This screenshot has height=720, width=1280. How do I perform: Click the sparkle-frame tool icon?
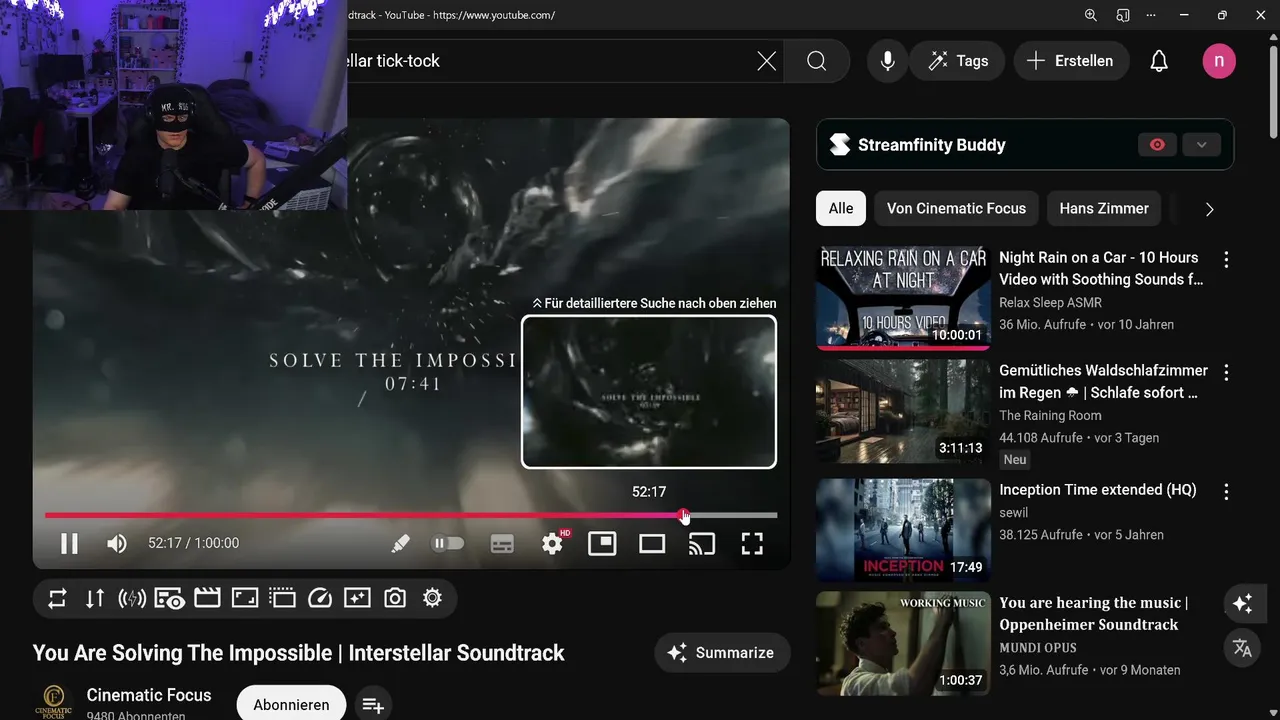[357, 598]
